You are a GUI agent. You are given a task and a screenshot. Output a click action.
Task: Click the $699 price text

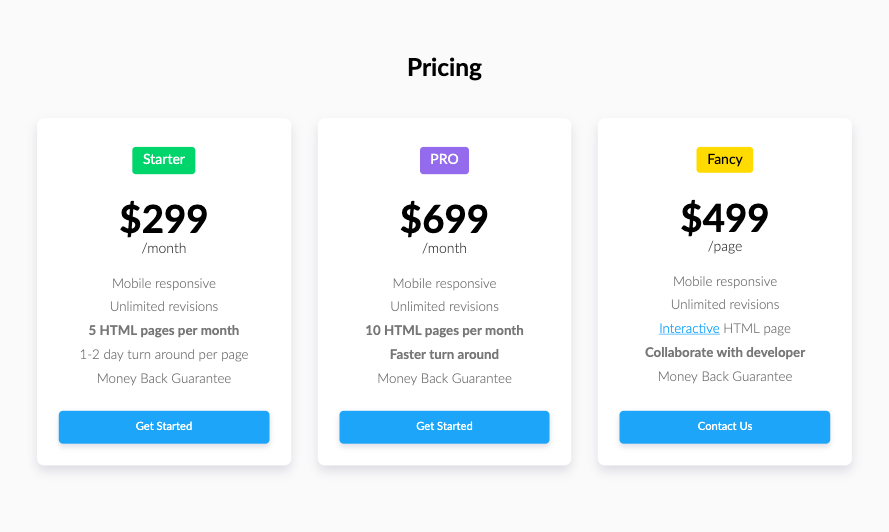click(x=444, y=219)
